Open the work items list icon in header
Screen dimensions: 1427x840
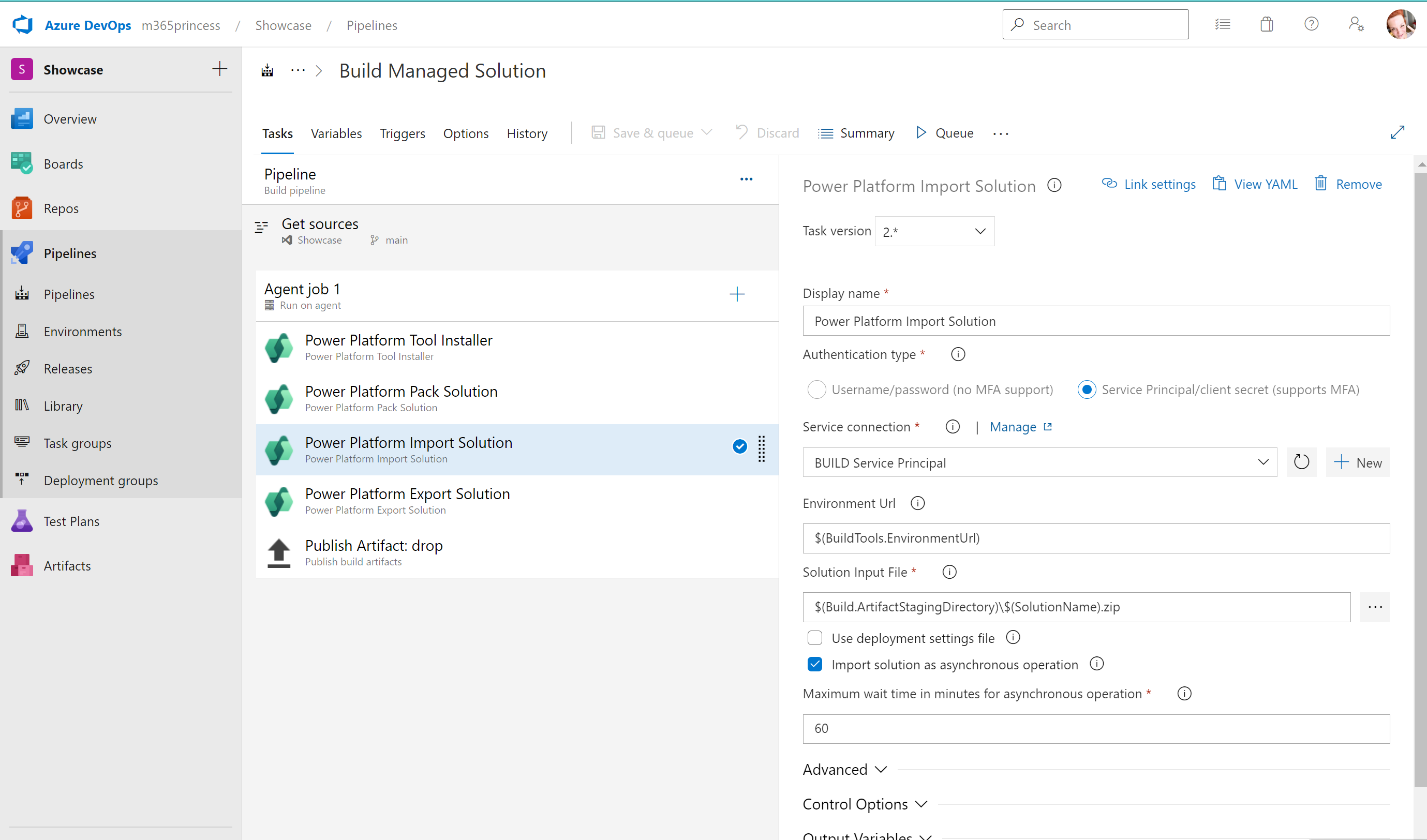(1222, 24)
